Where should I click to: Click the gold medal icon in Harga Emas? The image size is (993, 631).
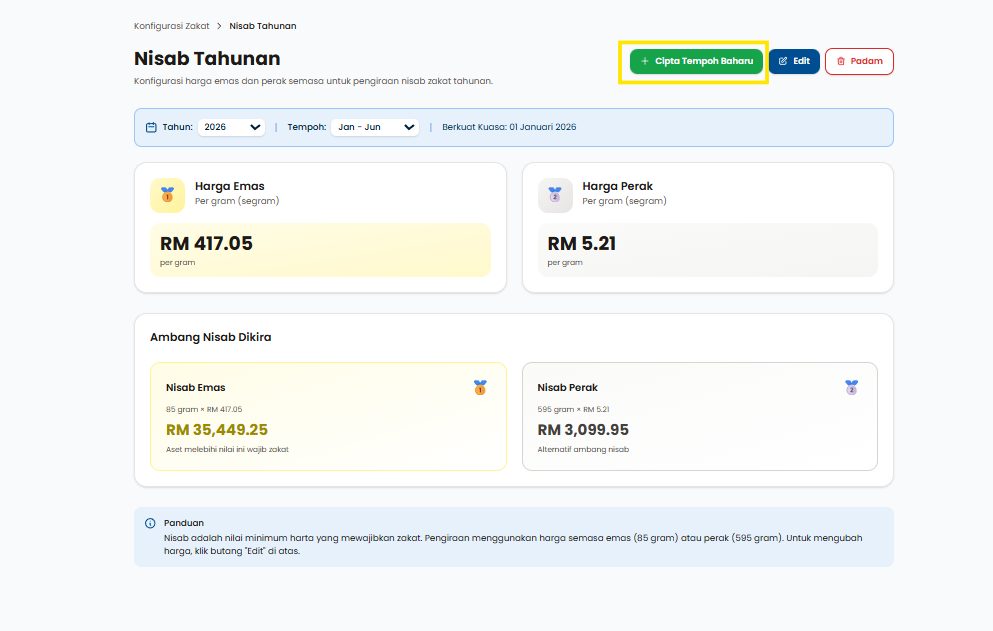pyautogui.click(x=167, y=195)
